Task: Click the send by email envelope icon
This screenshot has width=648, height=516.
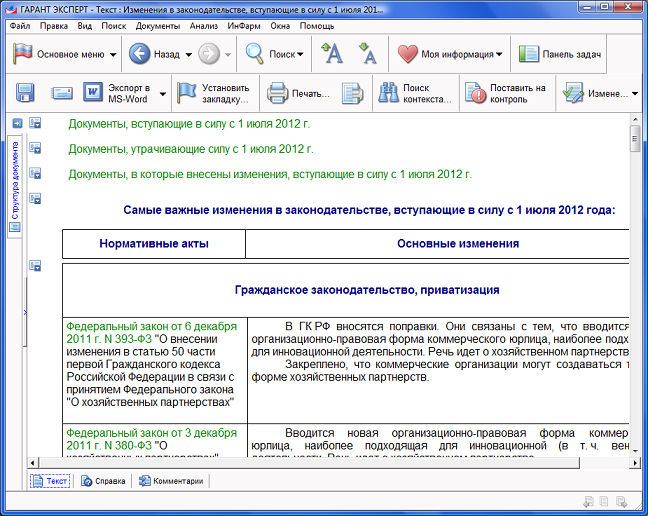Action: coord(62,94)
